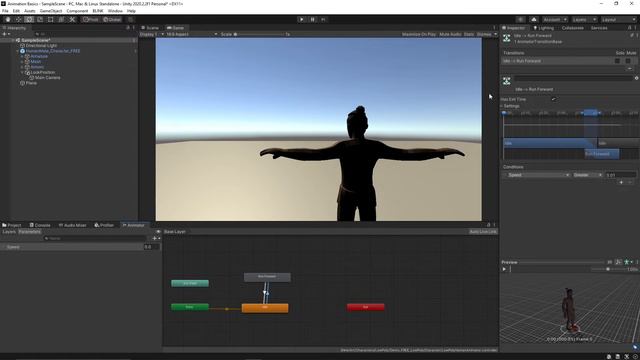640x360 pixels.
Task: Select Main Camera in Hierarchy
Action: (x=47, y=78)
